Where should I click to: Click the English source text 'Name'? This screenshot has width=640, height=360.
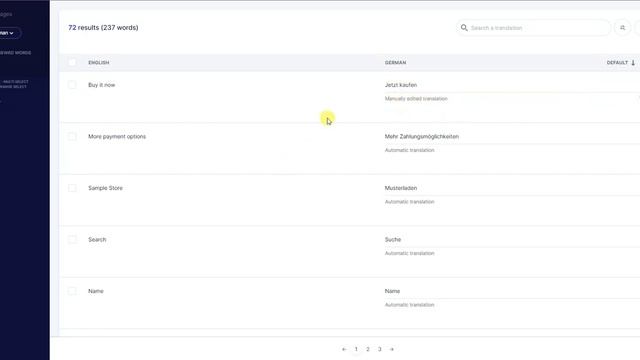tap(96, 291)
